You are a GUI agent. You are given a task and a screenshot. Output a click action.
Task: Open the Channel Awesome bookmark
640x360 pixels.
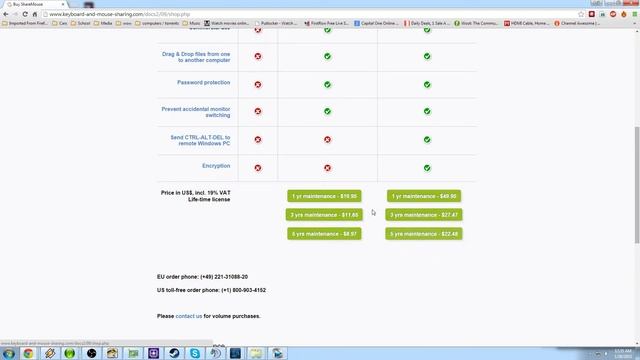(577, 23)
